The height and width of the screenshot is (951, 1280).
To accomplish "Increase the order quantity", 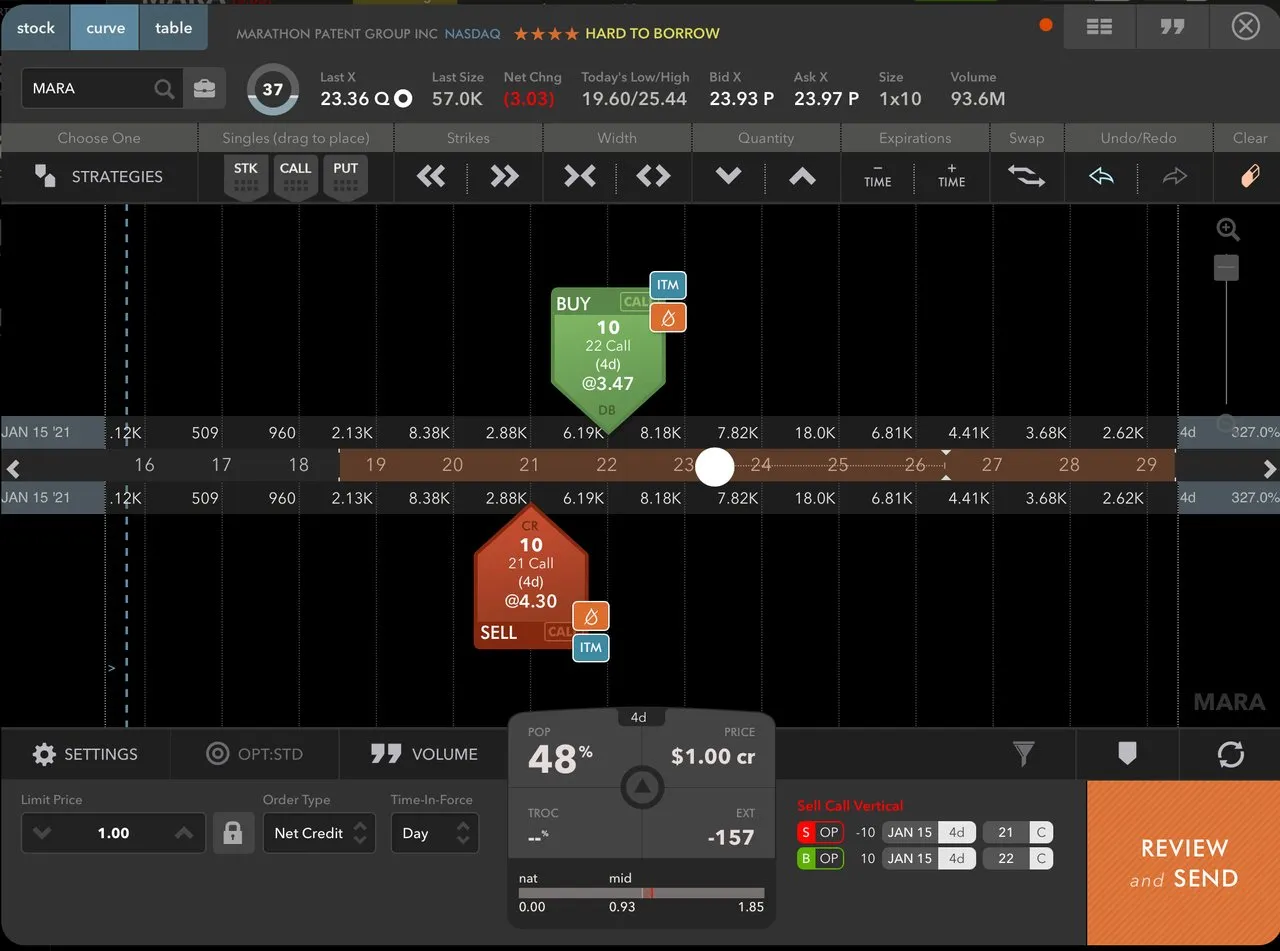I will 802,177.
